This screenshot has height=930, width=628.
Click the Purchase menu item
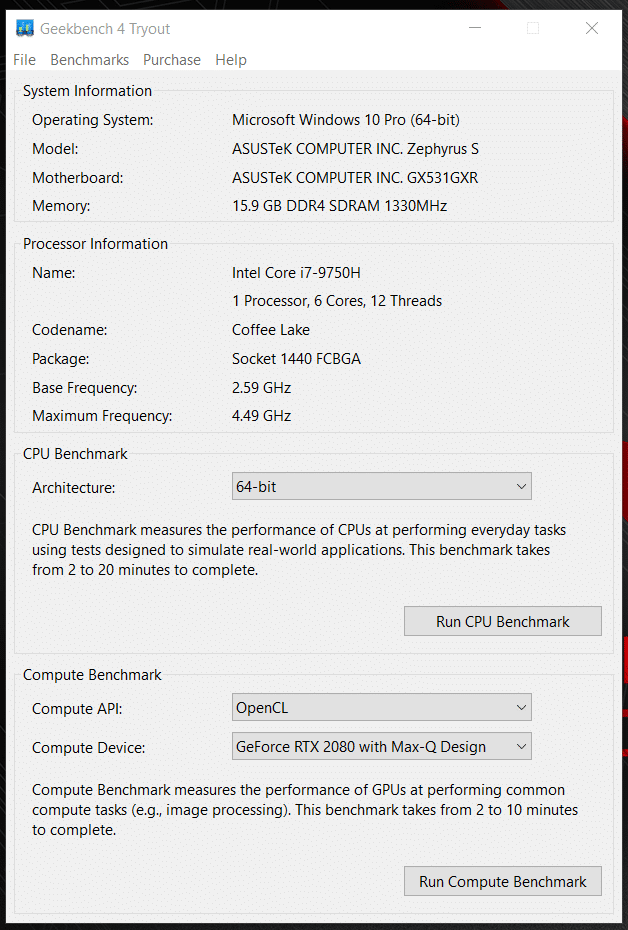pyautogui.click(x=172, y=60)
